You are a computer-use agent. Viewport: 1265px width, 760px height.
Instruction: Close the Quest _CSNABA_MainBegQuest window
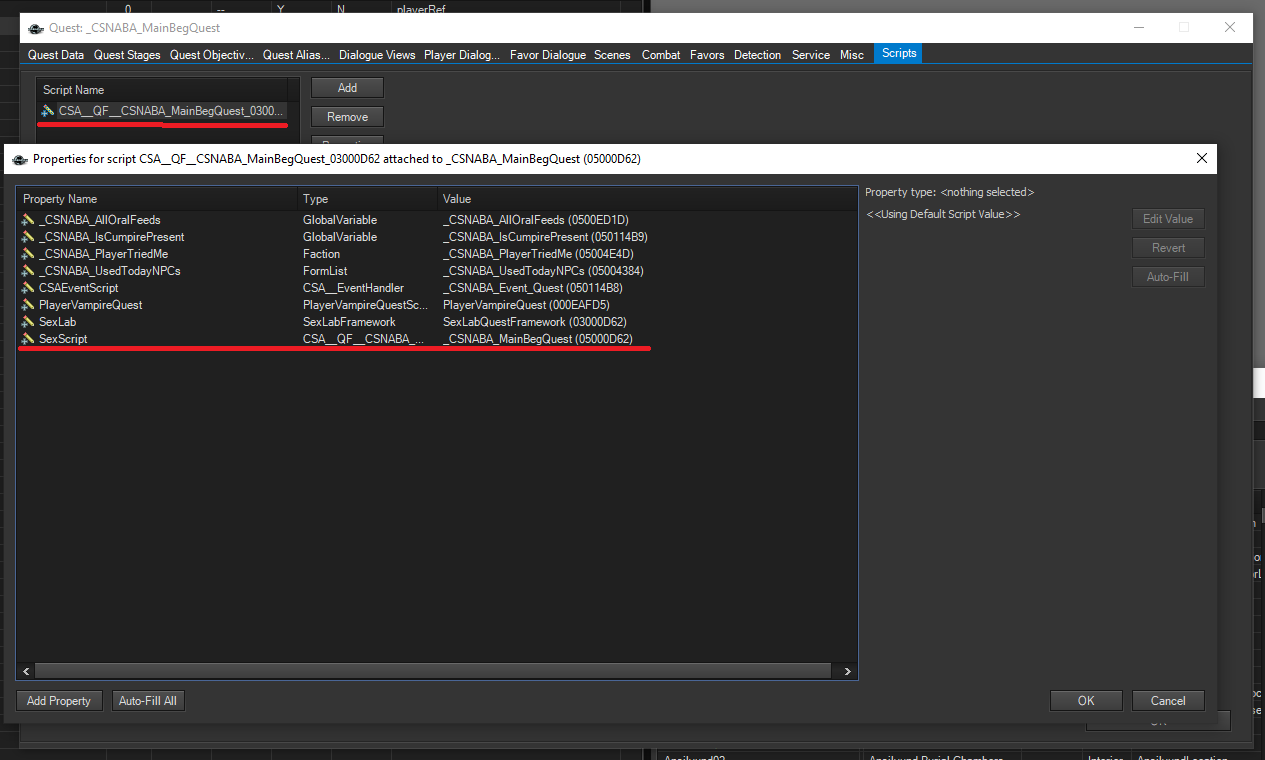1230,28
